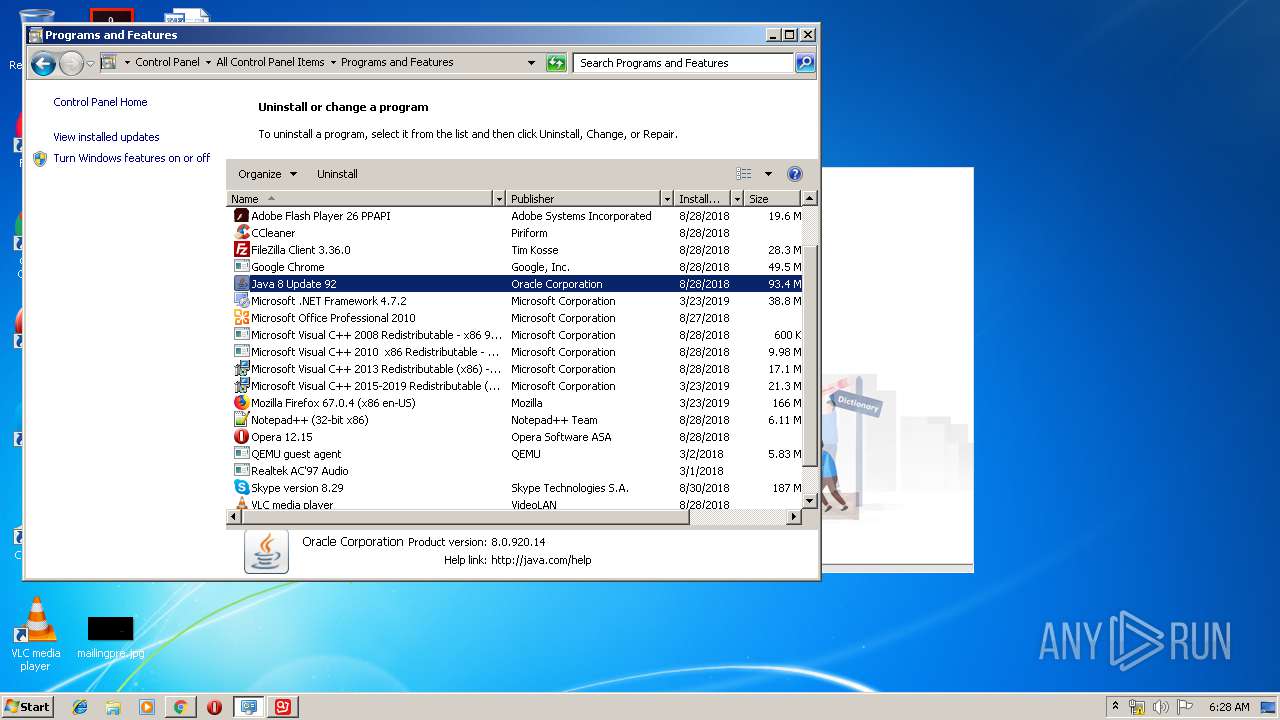Viewport: 1280px width, 720px height.
Task: Select the CCleaner program icon
Action: pos(241,233)
